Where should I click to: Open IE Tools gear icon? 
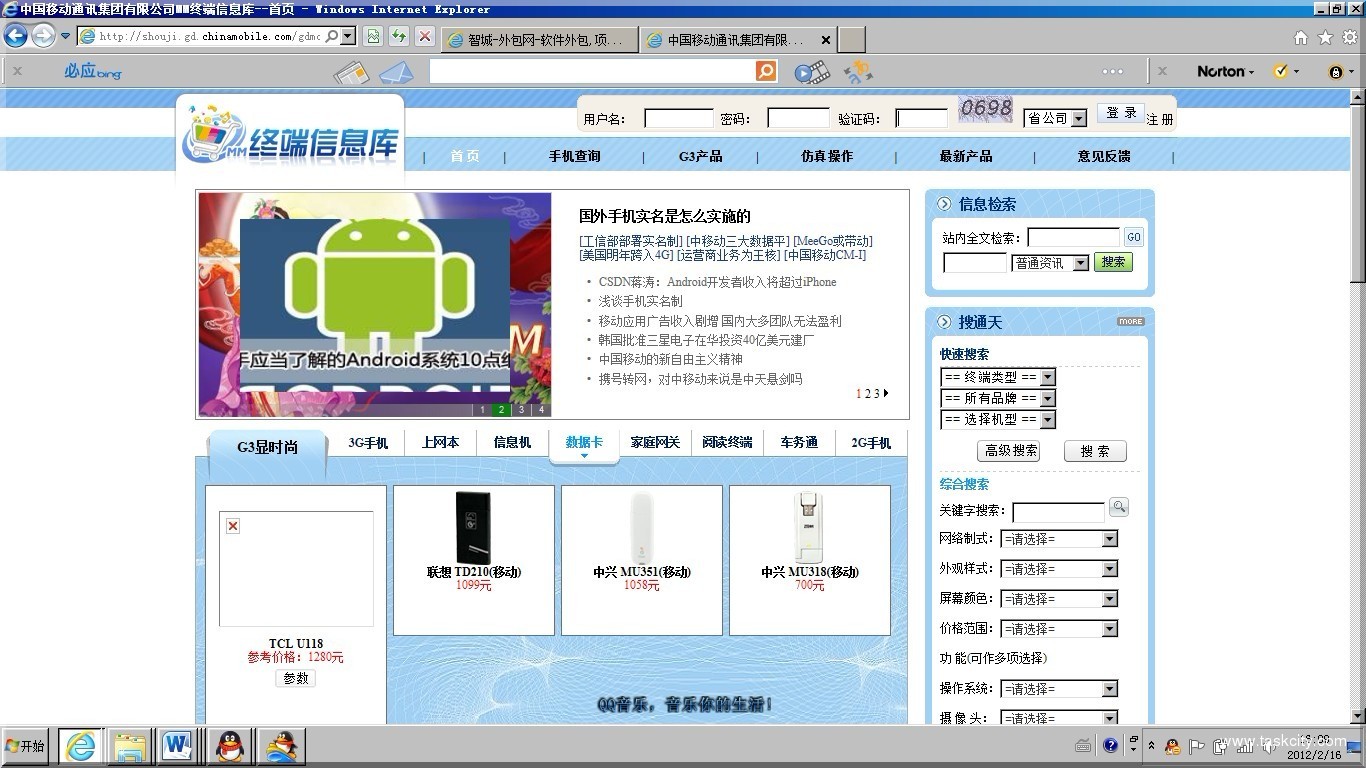[1350, 38]
